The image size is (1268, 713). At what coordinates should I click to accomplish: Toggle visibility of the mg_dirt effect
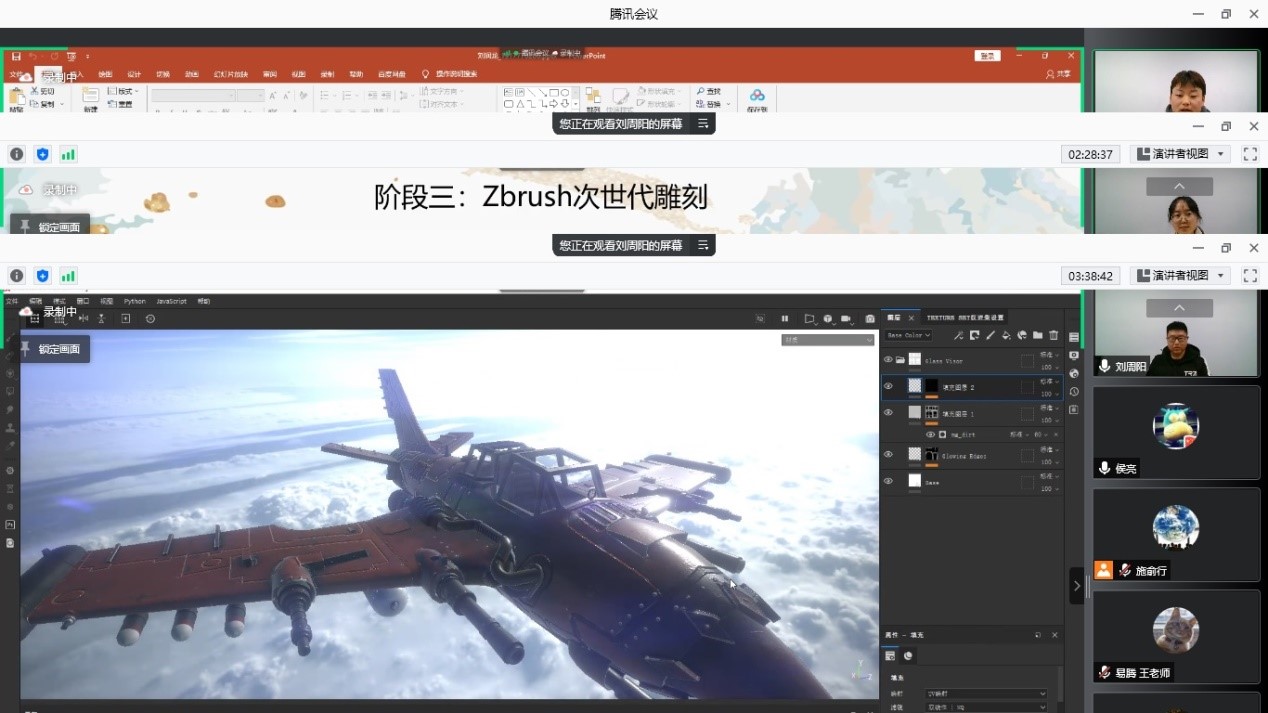930,435
